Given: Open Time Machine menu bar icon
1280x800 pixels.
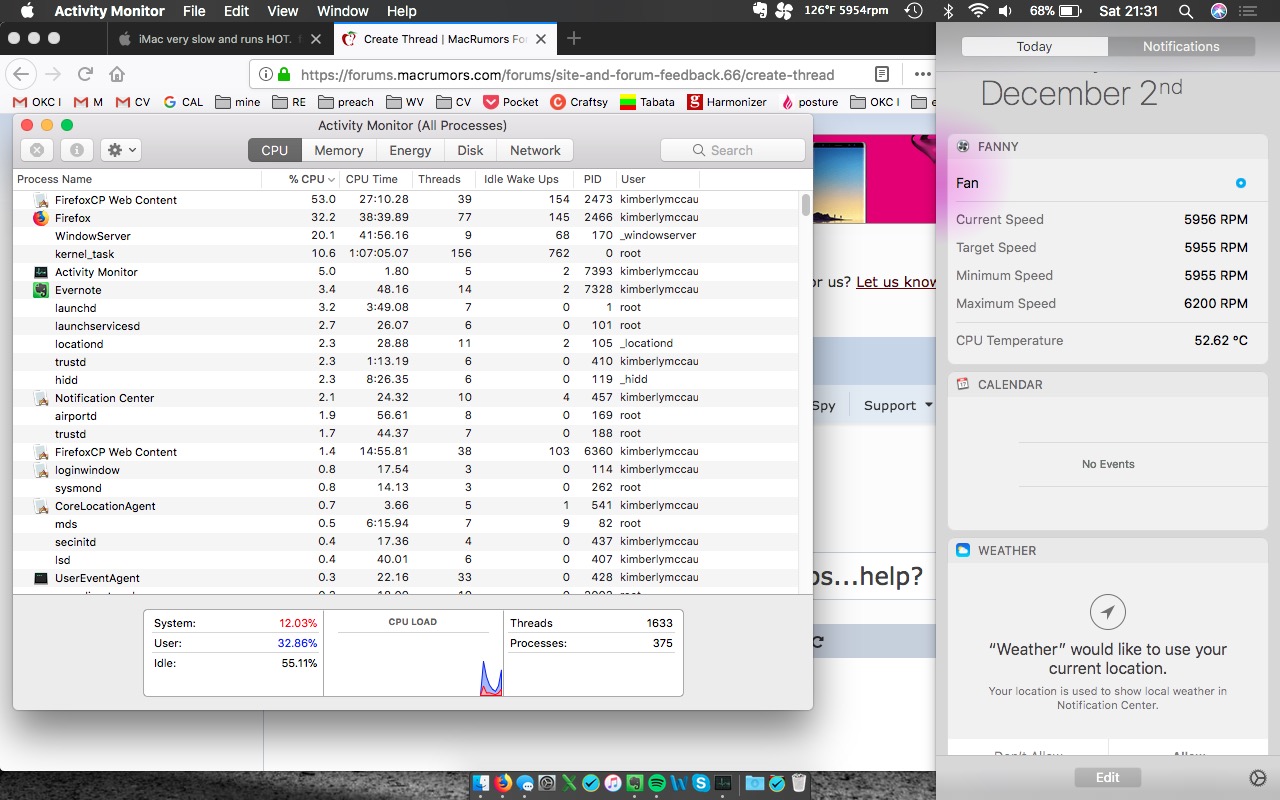Looking at the screenshot, I should coord(913,11).
